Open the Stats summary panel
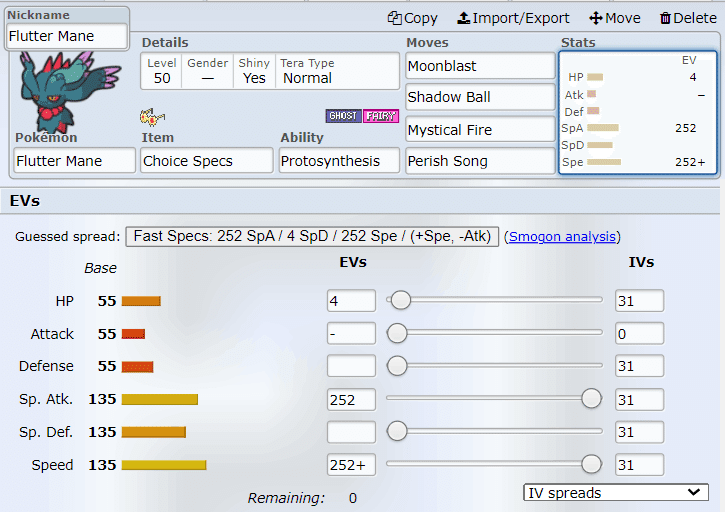Screen dimensions: 725x512 coord(638,112)
